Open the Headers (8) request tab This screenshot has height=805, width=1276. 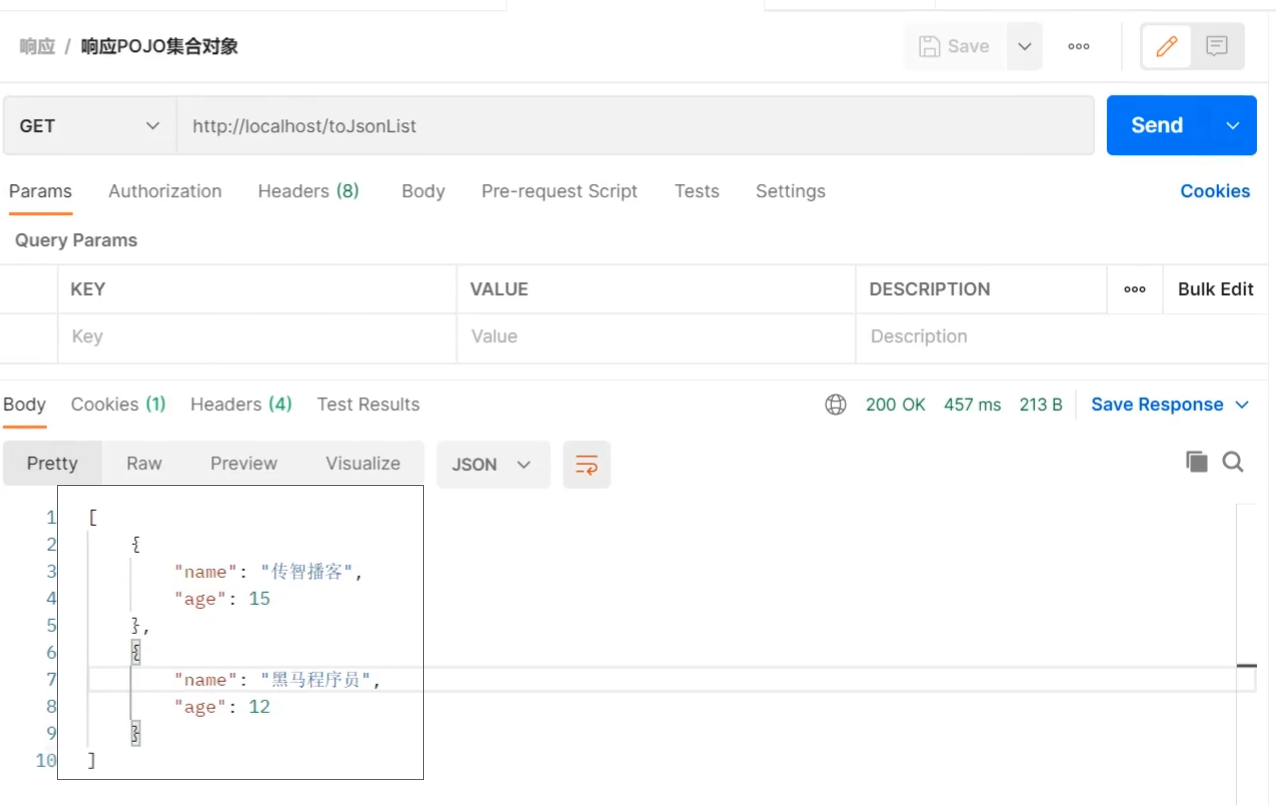tap(308, 191)
